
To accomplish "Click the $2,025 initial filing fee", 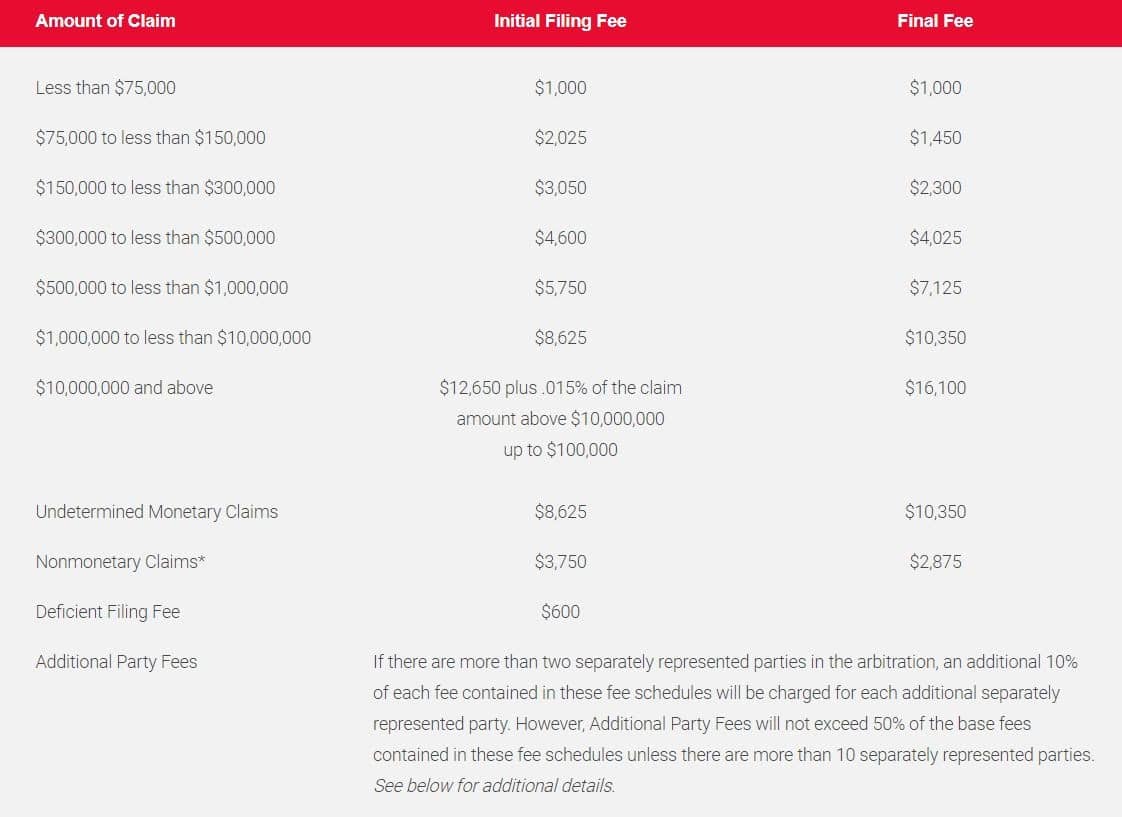I will 560,138.
